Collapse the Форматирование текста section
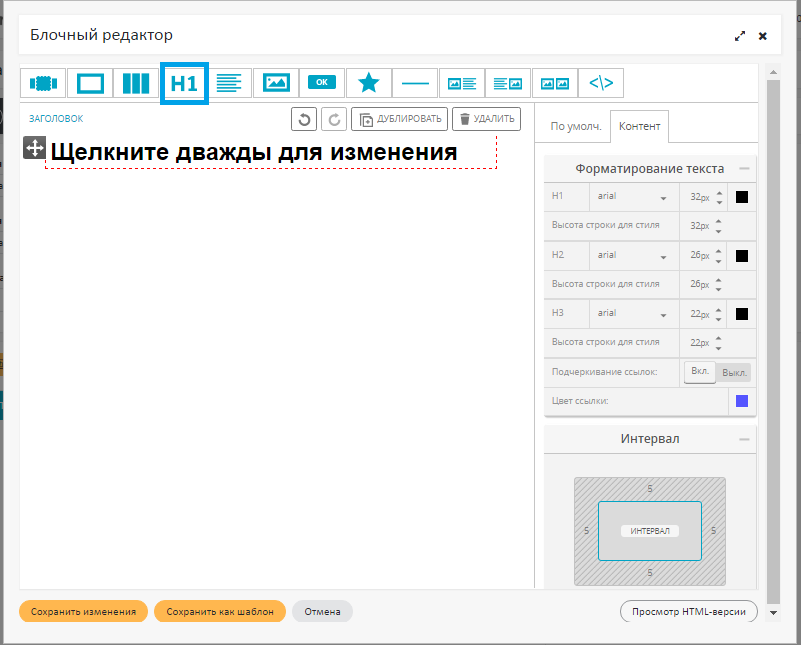This screenshot has height=645, width=801. [x=744, y=169]
